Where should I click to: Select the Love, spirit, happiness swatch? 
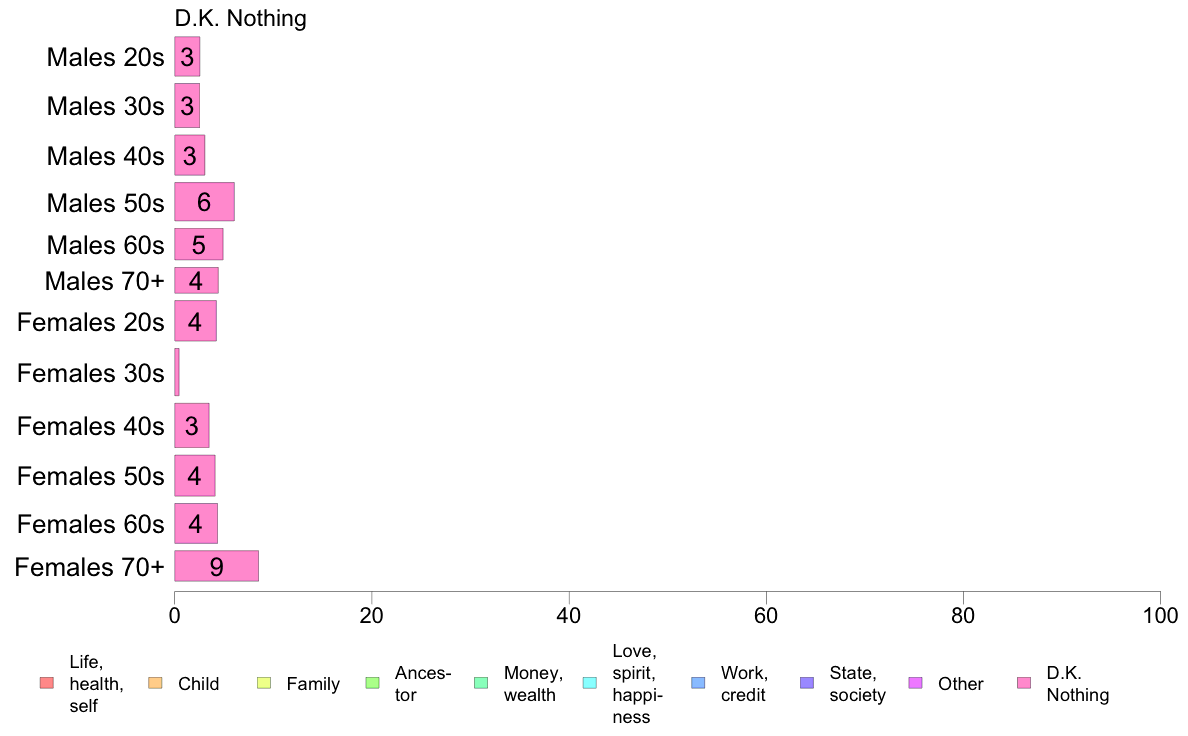click(x=589, y=683)
